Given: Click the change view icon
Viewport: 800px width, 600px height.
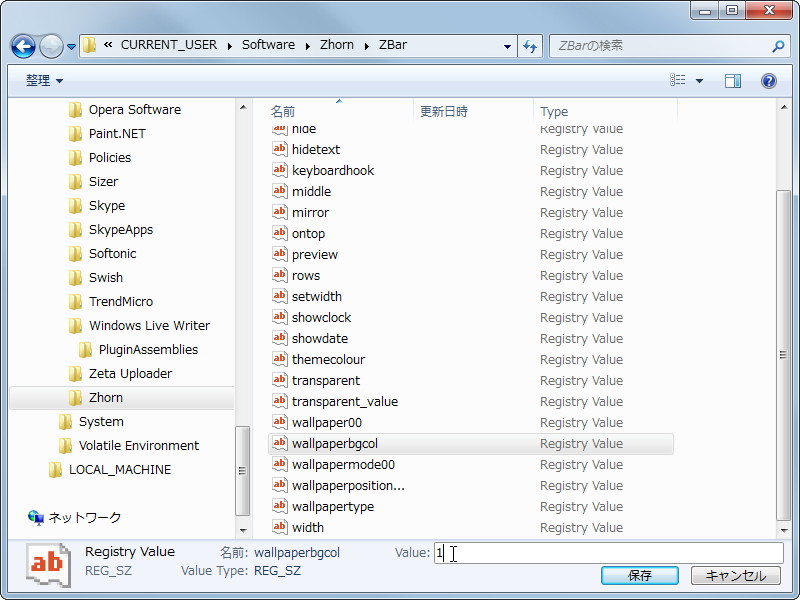Looking at the screenshot, I should [678, 80].
